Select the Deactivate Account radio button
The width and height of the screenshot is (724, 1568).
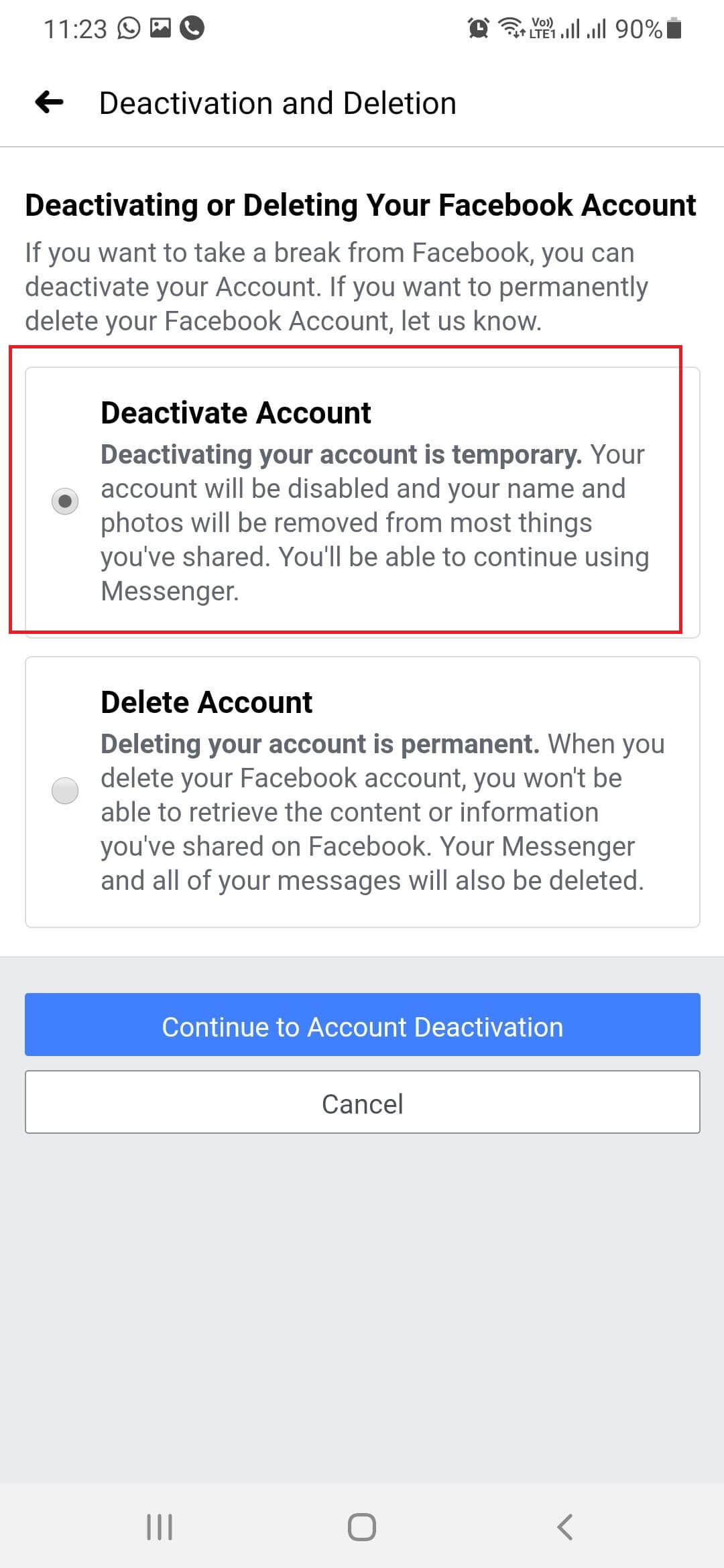[64, 500]
